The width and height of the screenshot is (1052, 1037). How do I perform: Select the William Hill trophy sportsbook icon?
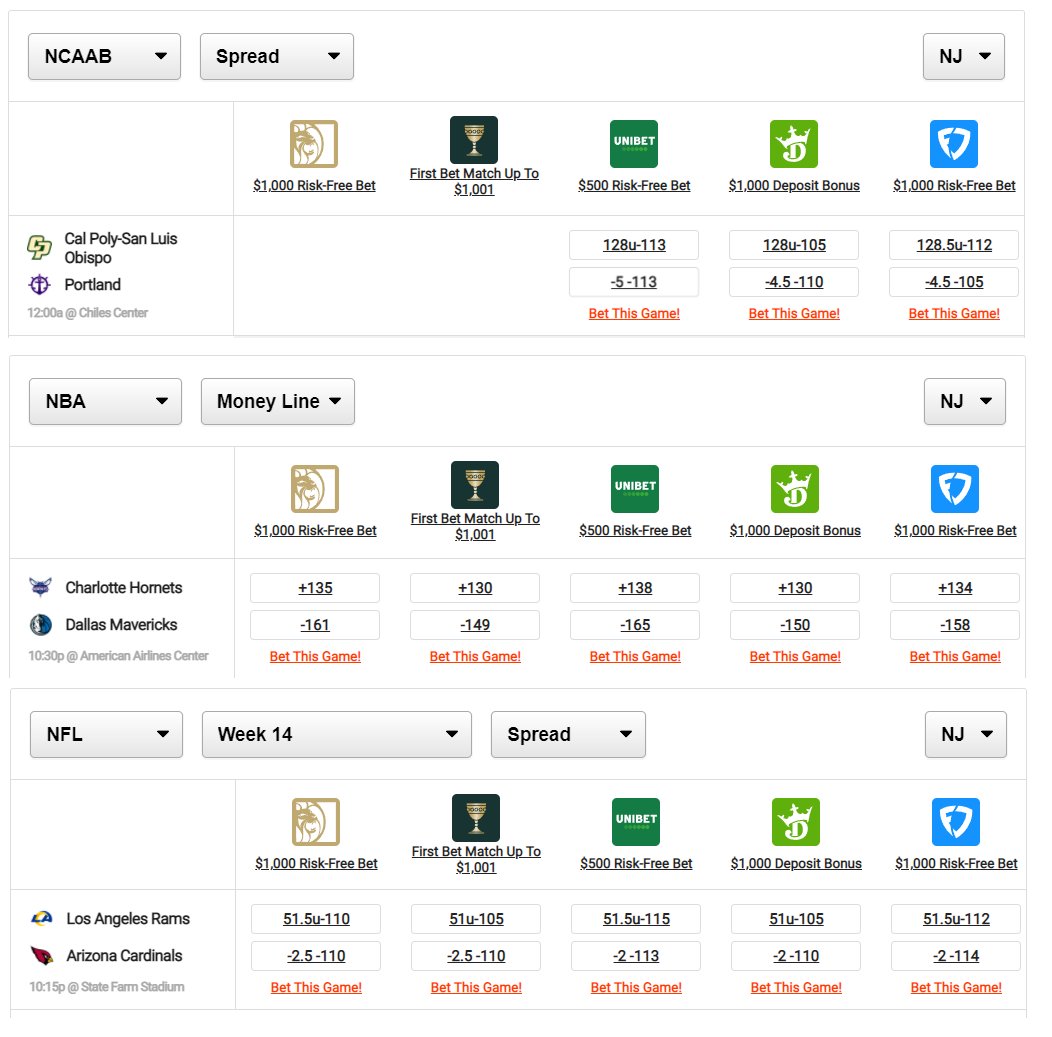tap(474, 140)
